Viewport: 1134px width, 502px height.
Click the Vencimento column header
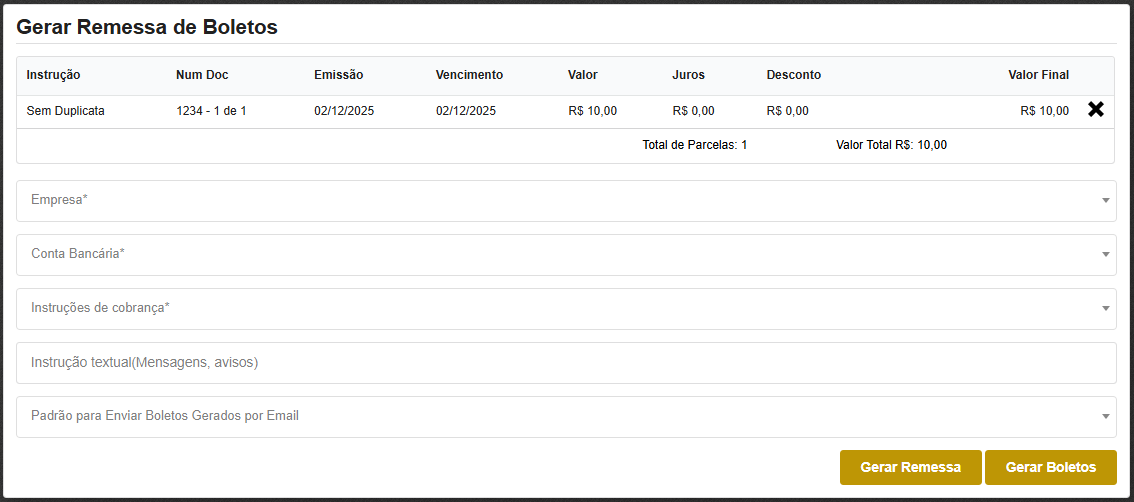(x=469, y=75)
